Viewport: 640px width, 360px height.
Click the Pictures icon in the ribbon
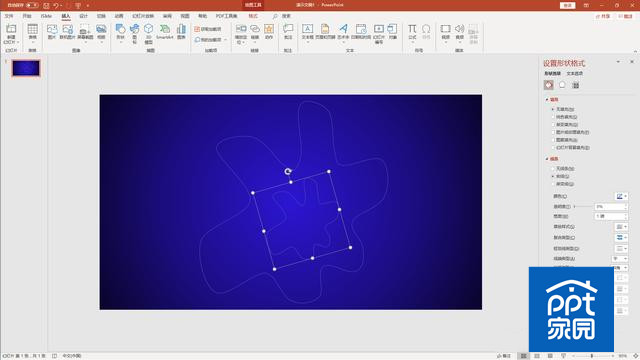(52, 29)
